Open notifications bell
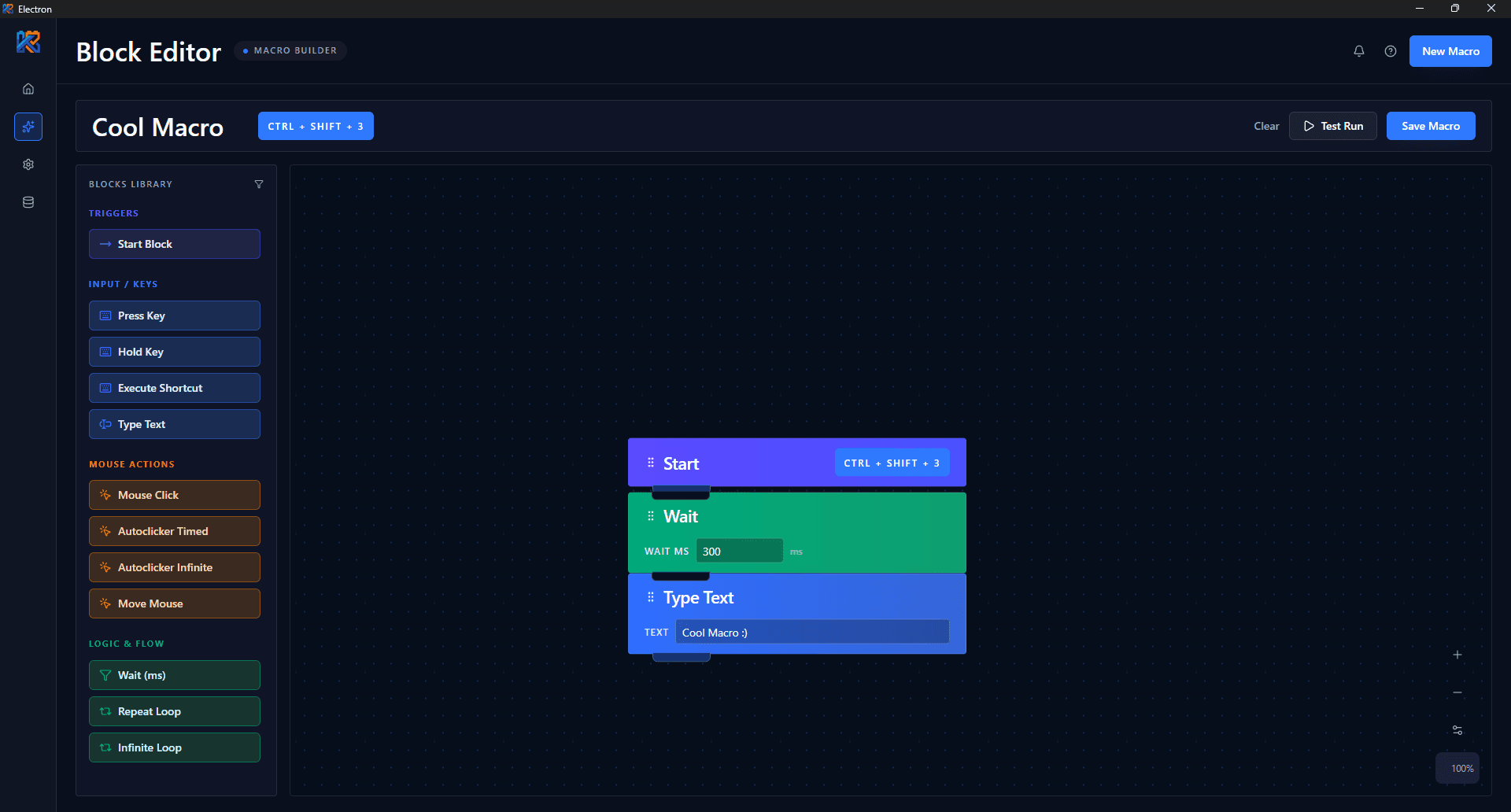1511x812 pixels. (1359, 51)
